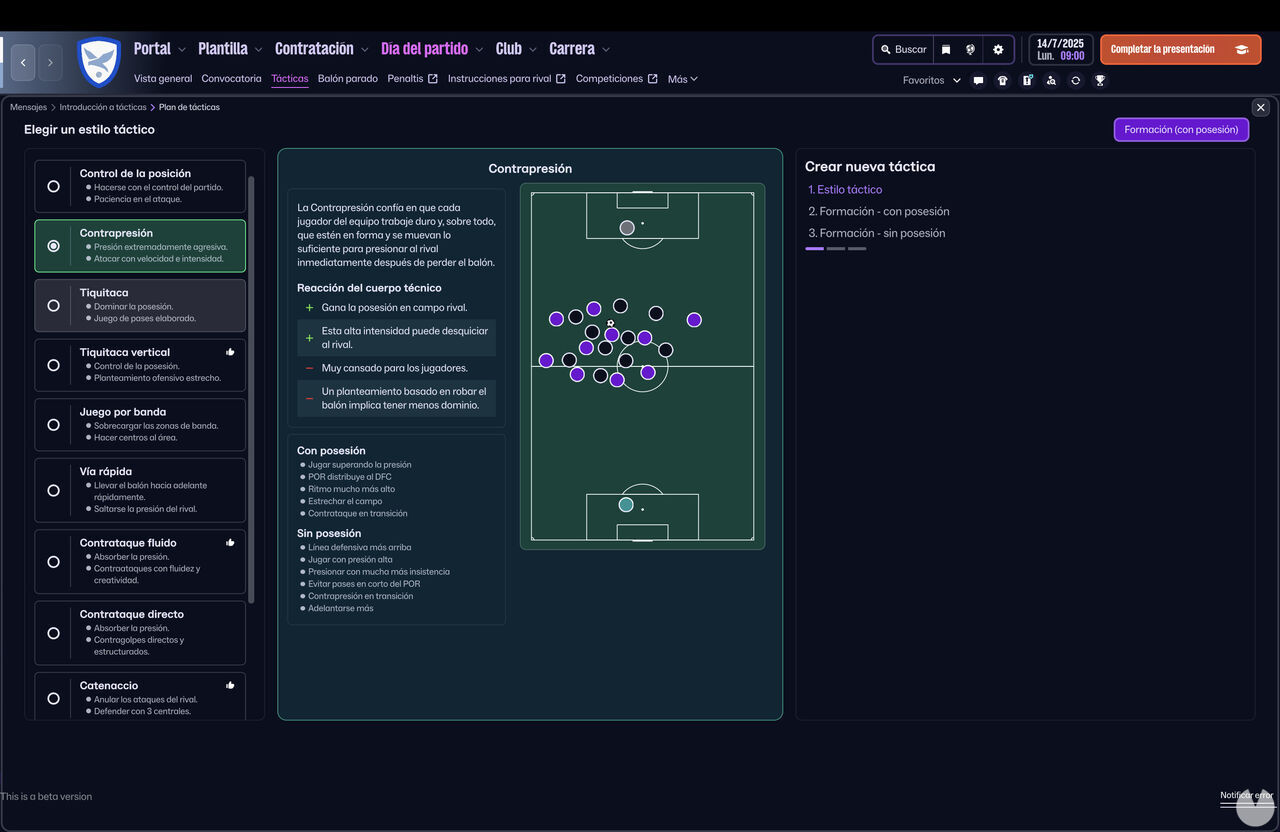The image size is (1280, 832).
Task: Open the Convocatoria tab
Action: click(x=231, y=78)
